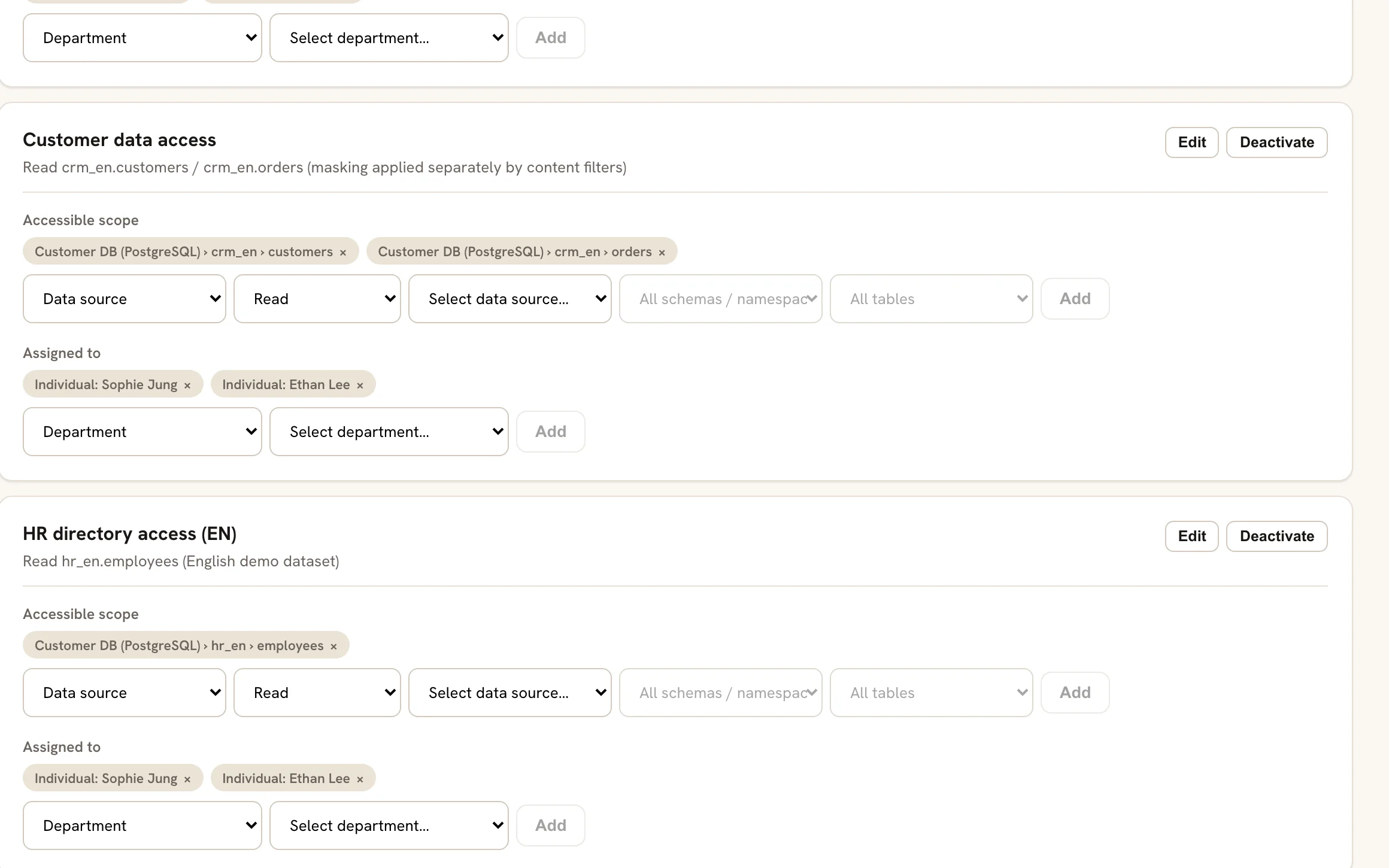Edit the Customer data access policy

pos(1191,142)
